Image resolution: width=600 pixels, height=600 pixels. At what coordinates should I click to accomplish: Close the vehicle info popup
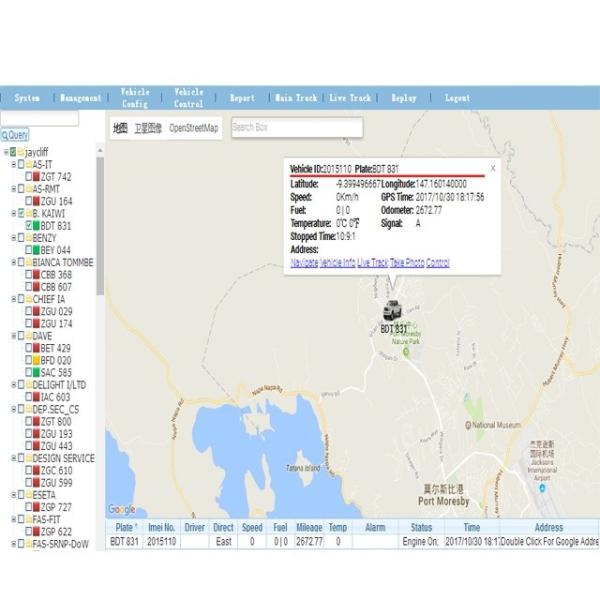coord(492,169)
